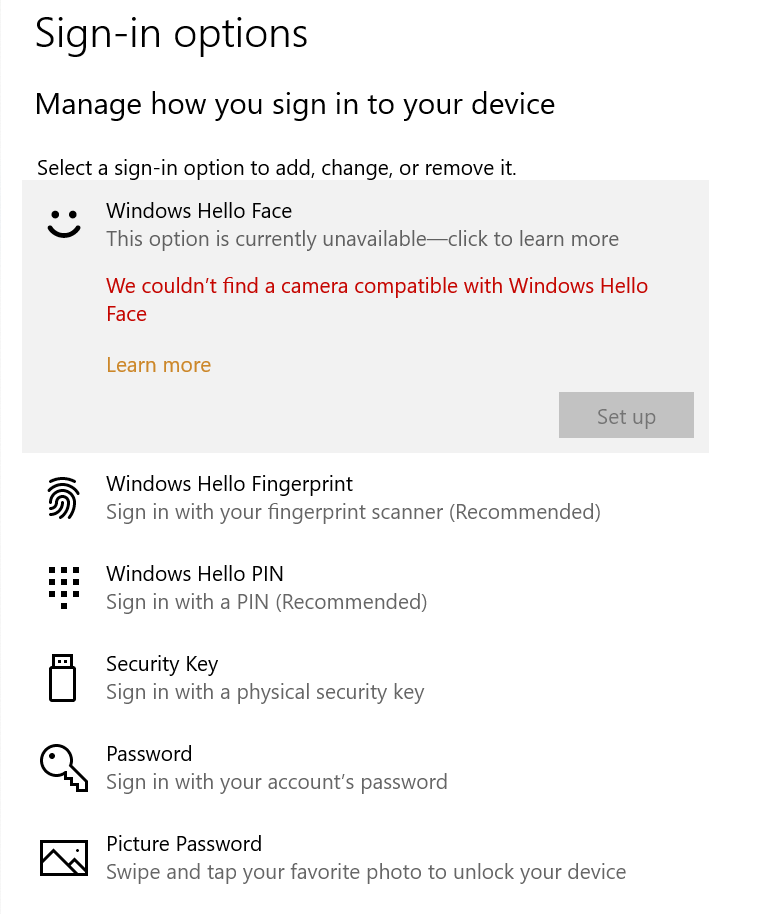Open the Learn more link
The width and height of the screenshot is (783, 914).
pyautogui.click(x=158, y=365)
